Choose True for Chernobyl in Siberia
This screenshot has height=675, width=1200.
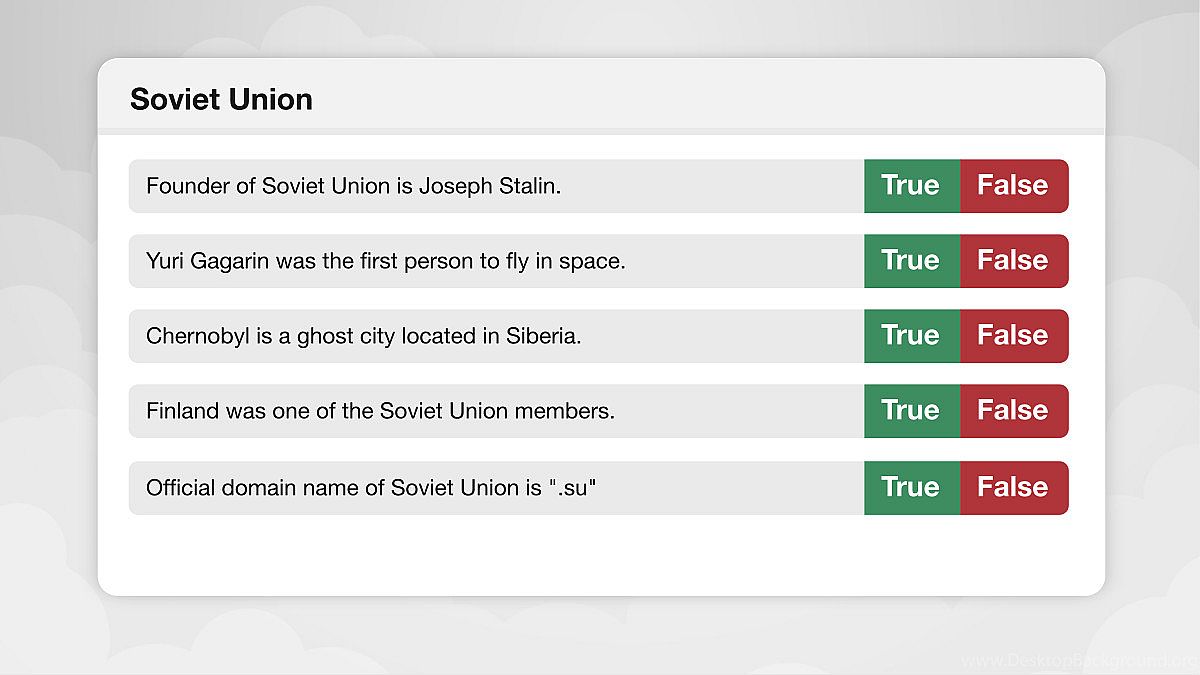911,336
